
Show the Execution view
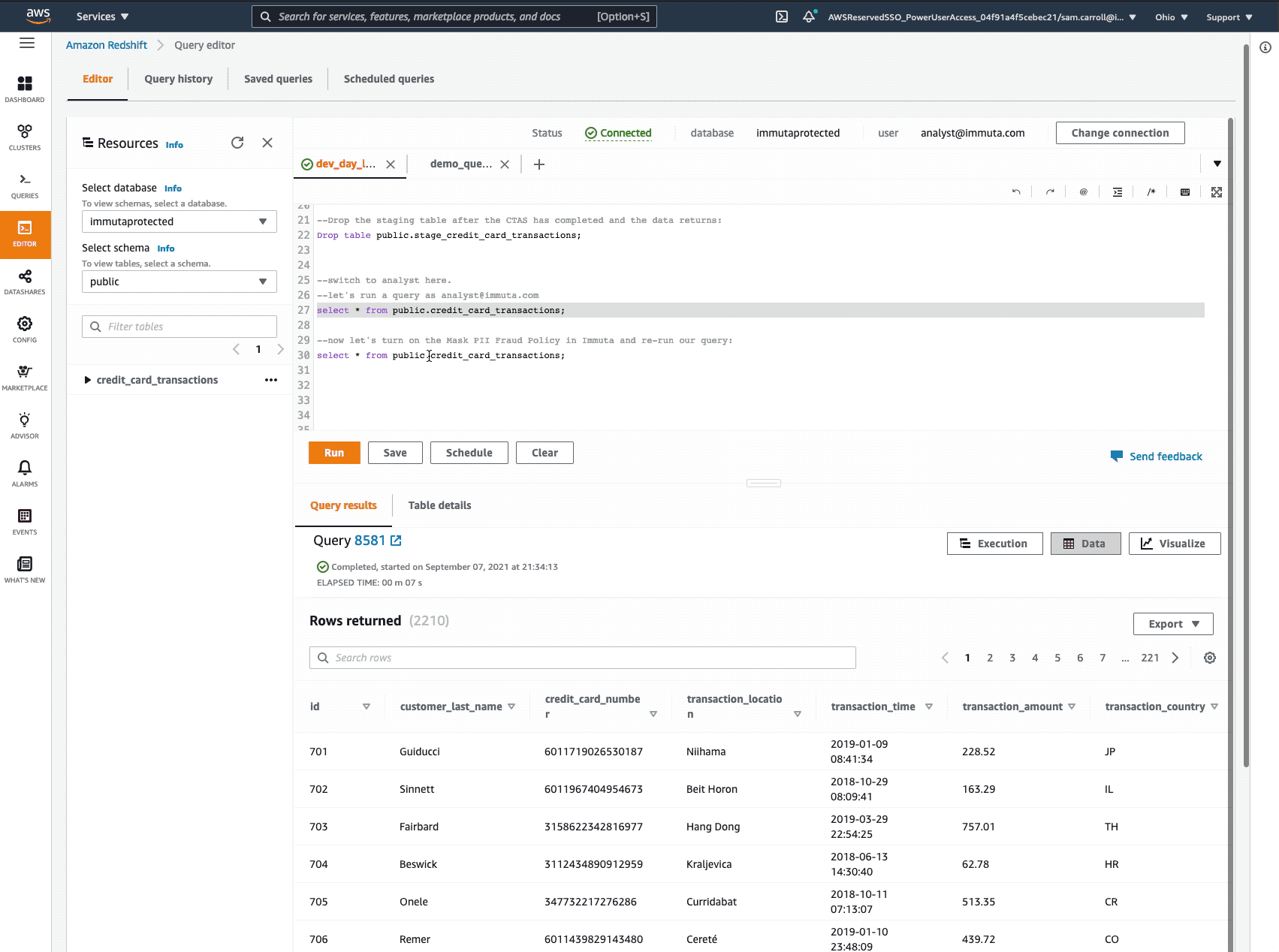click(994, 544)
